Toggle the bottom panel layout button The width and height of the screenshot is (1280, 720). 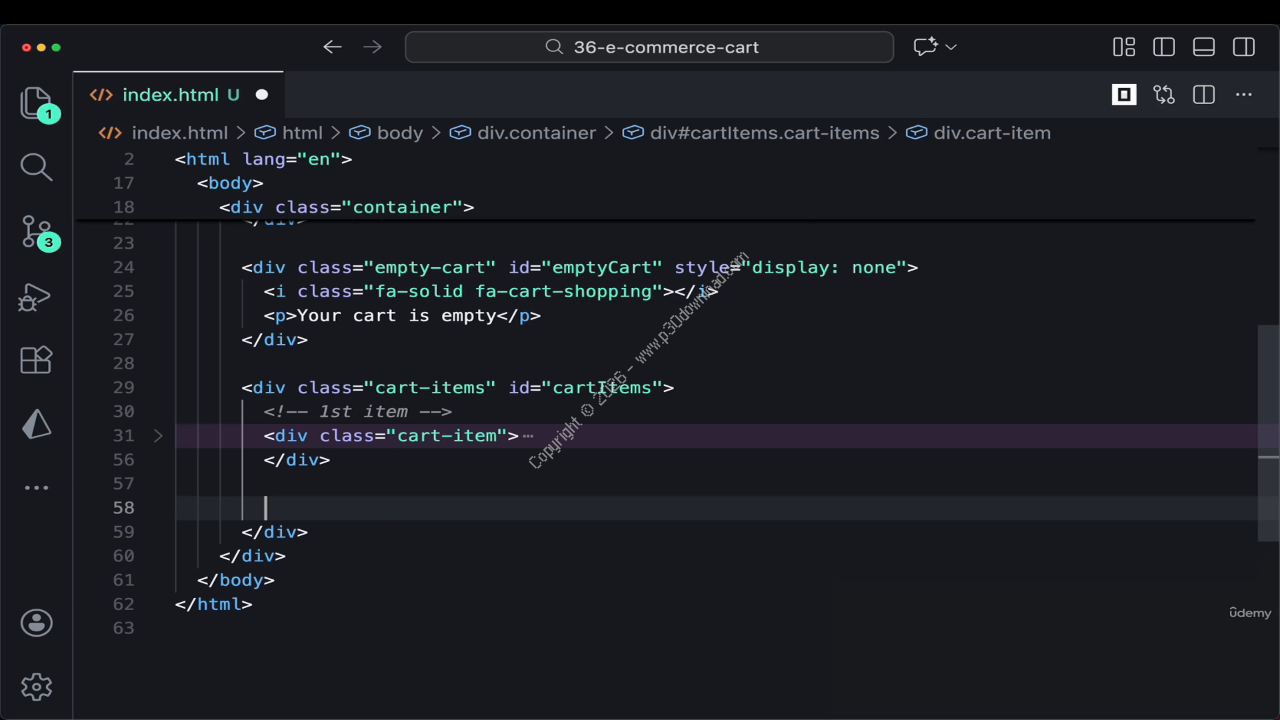tap(1204, 47)
